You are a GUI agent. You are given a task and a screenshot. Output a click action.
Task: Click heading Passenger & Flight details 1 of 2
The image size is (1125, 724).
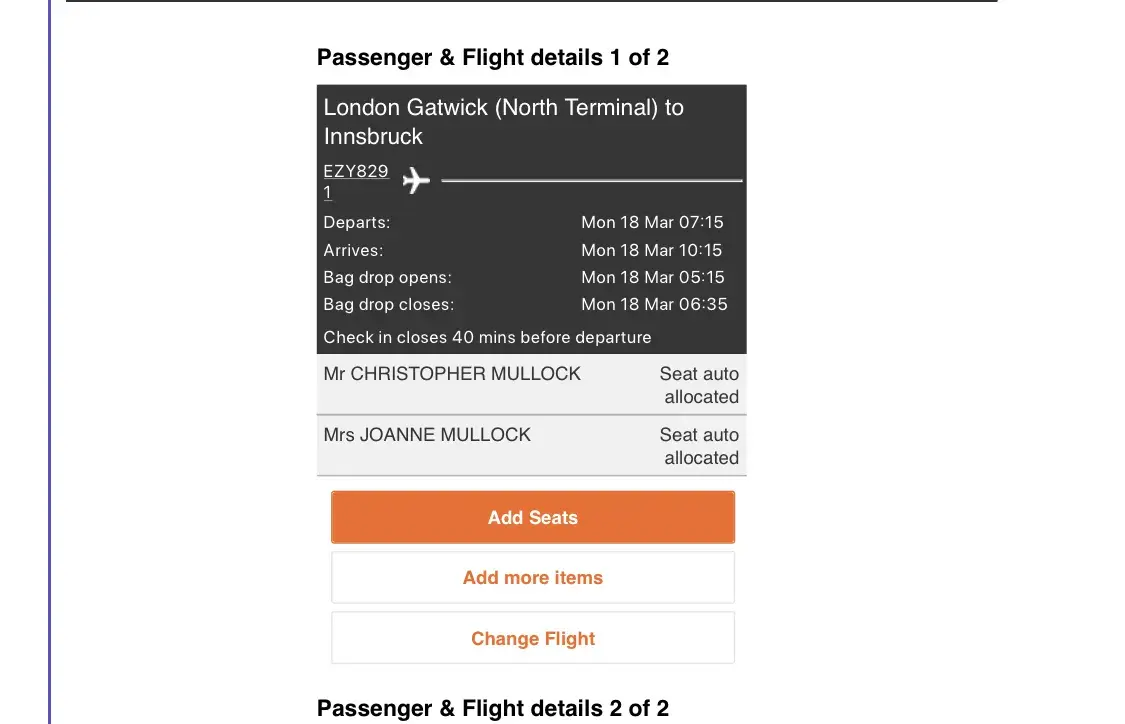point(492,58)
